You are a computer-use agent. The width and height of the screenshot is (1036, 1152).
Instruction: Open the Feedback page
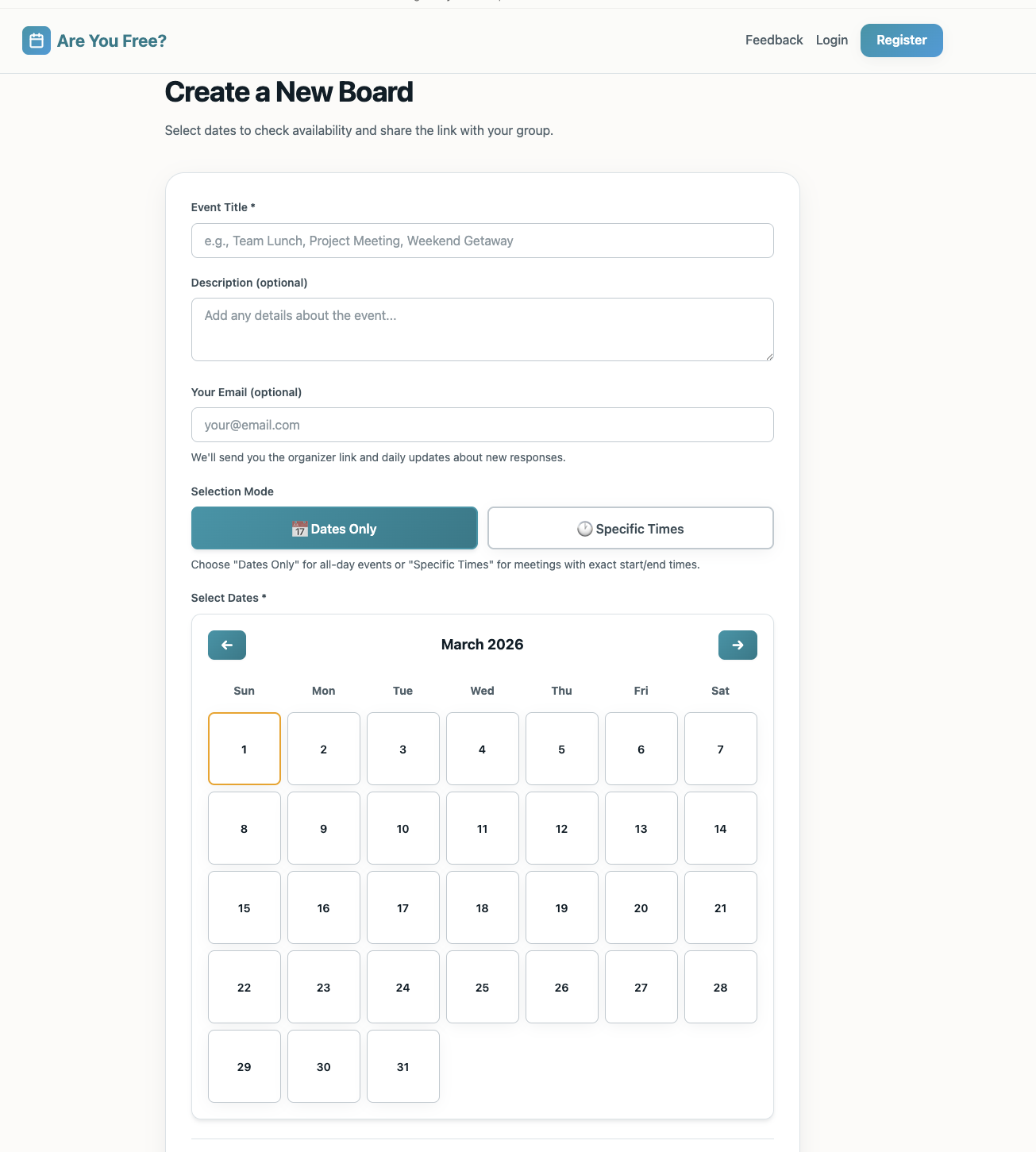(773, 40)
